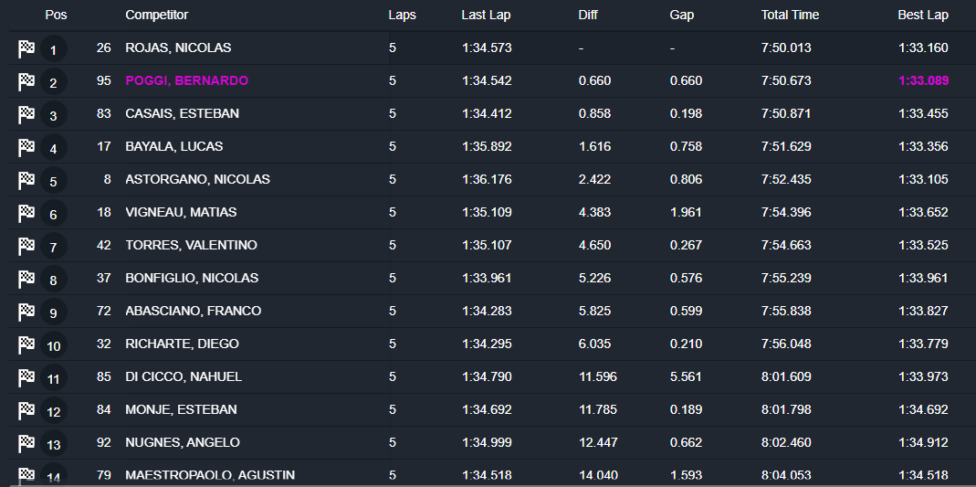Click the magenta best lap 1:33.089
The height and width of the screenshot is (487, 976).
923,81
